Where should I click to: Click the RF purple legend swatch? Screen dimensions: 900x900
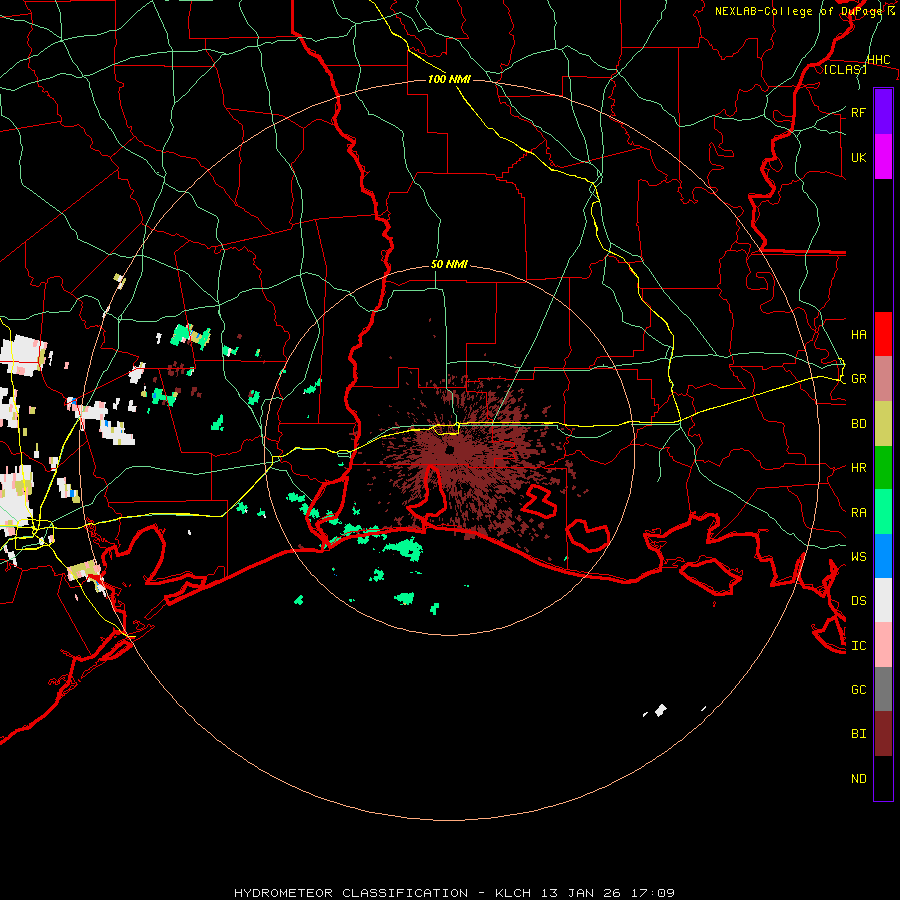tap(883, 112)
